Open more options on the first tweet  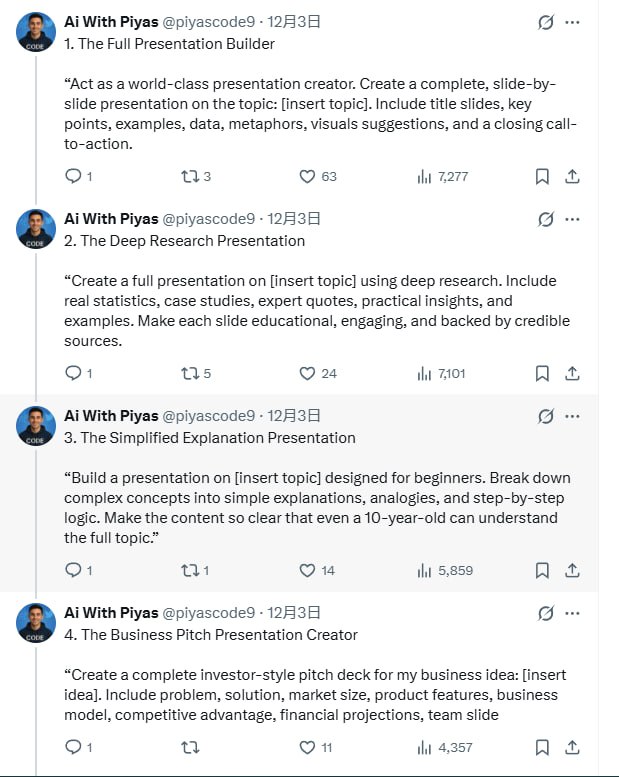click(x=572, y=22)
